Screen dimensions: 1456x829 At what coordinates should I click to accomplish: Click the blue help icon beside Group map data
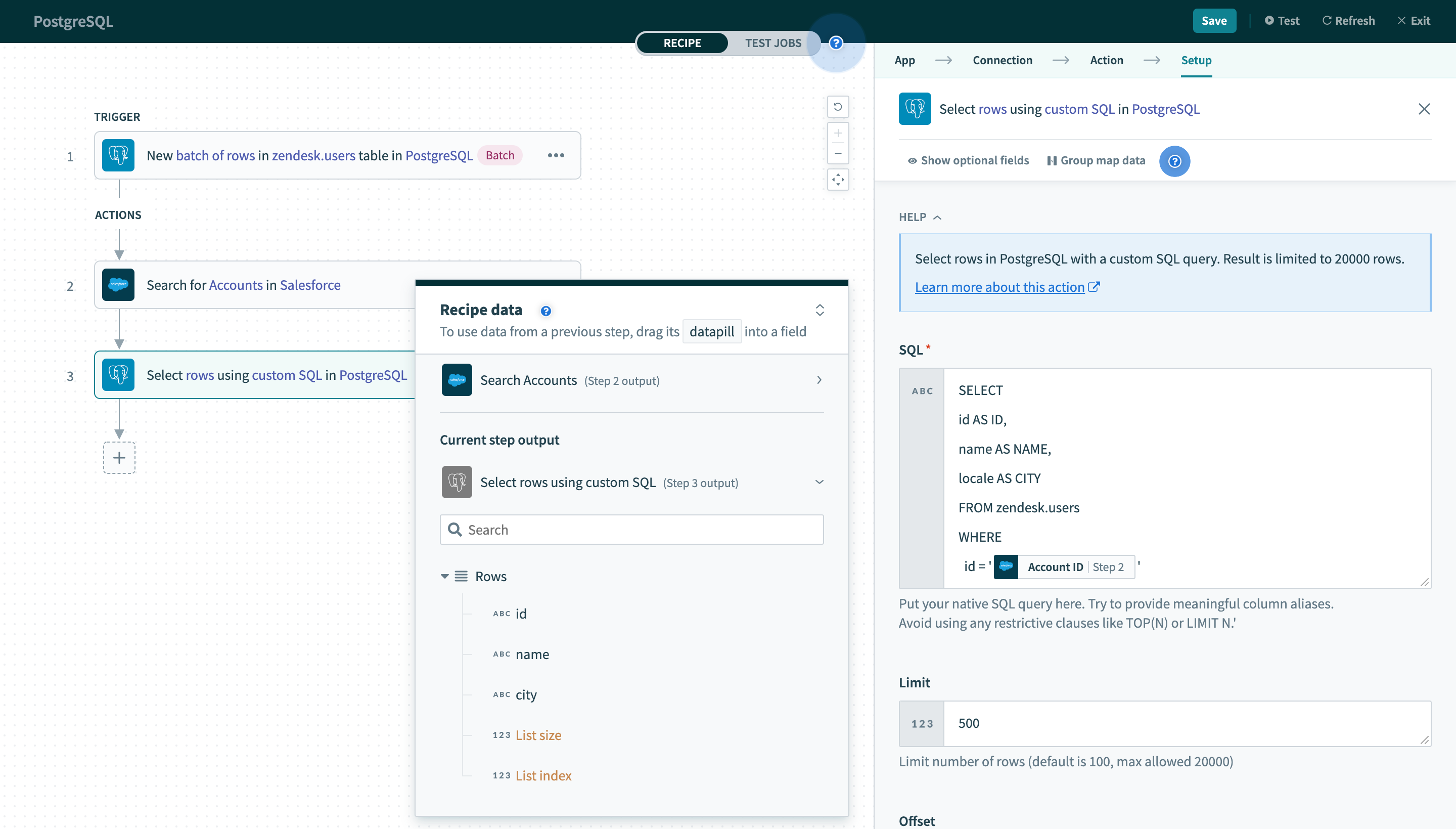click(1174, 161)
